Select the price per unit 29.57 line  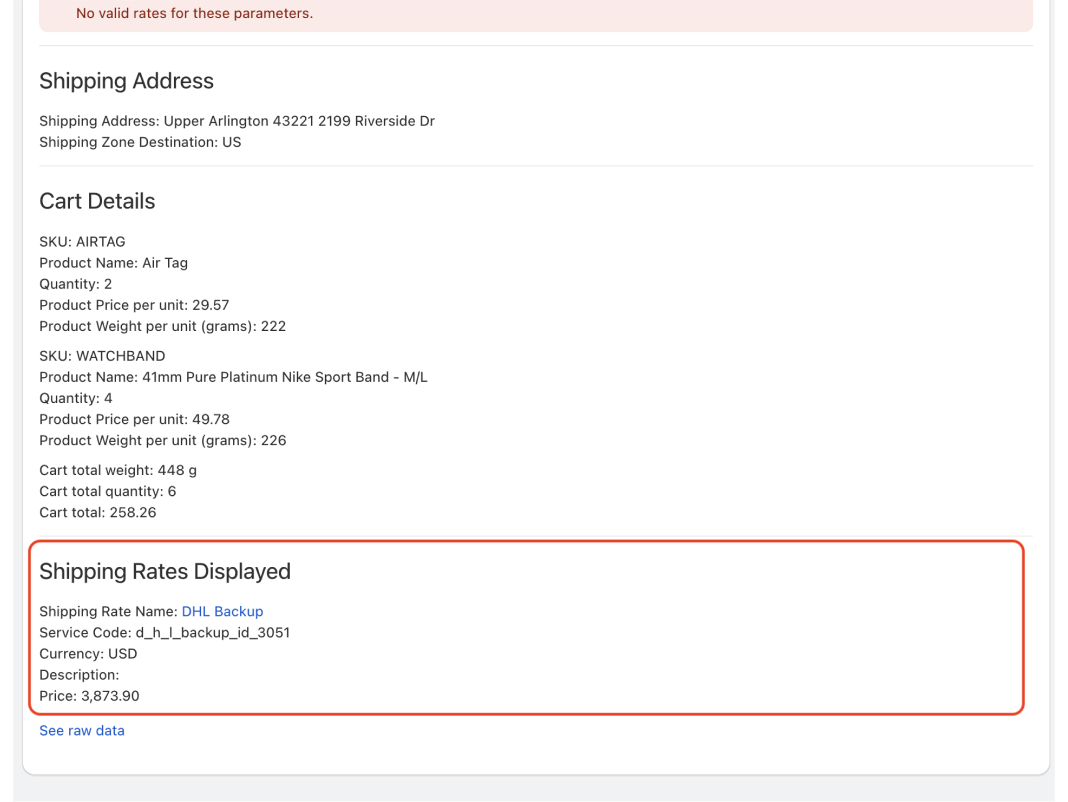coord(134,305)
